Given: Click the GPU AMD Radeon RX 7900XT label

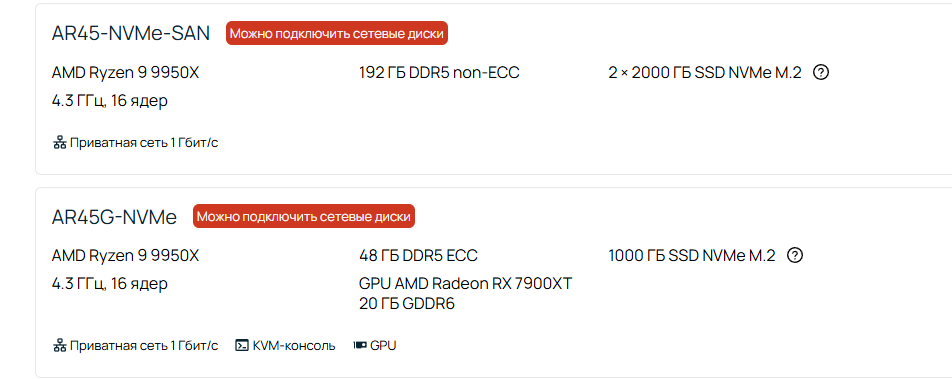Looking at the screenshot, I should point(466,284).
